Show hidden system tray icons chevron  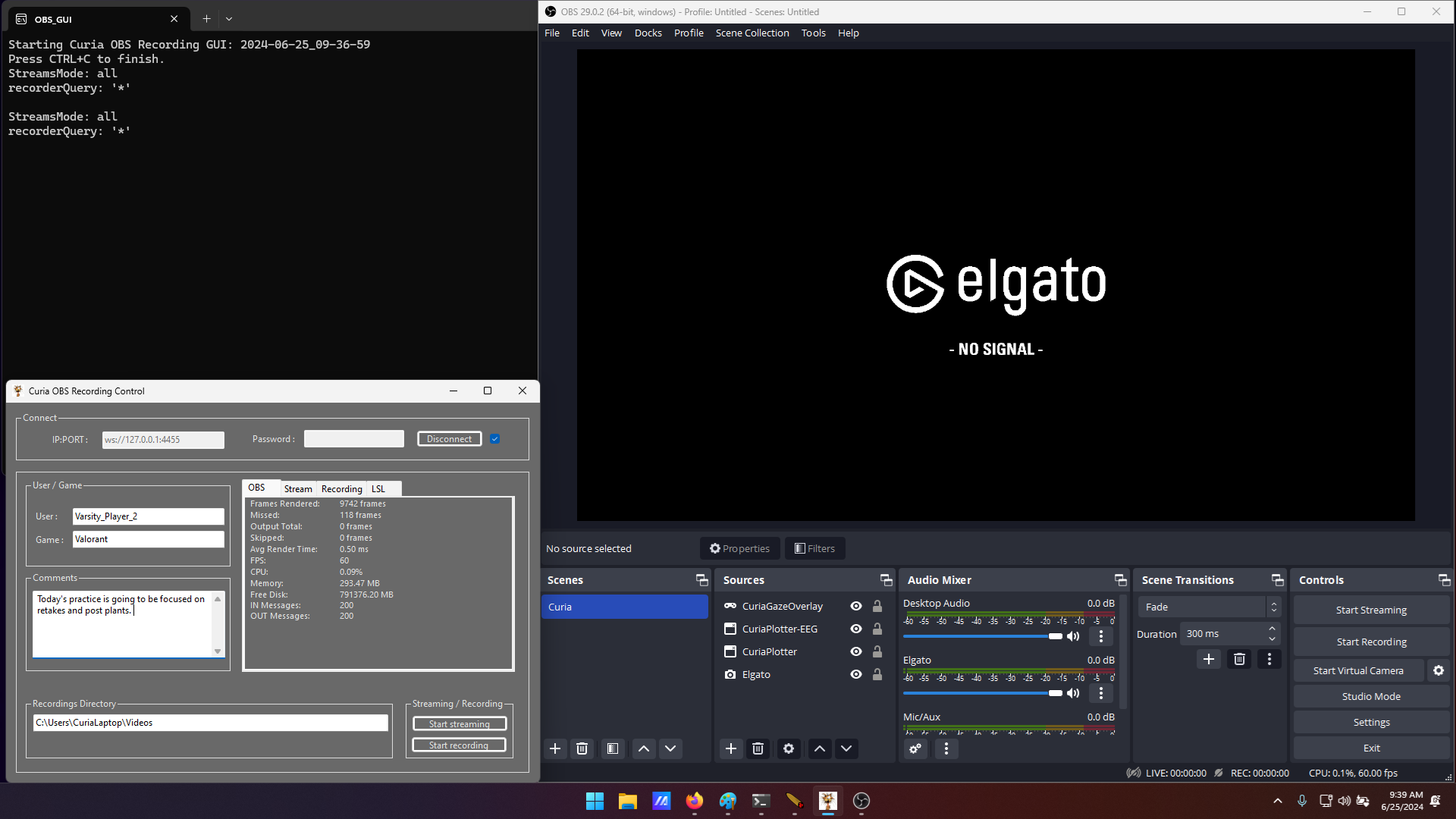click(1278, 801)
